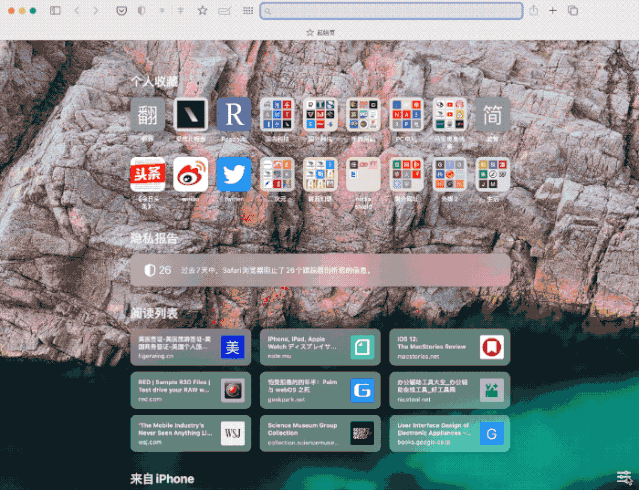Screen dimensions: 639x490
Task: Open the 头条 favorite shortcut
Action: coord(147,174)
